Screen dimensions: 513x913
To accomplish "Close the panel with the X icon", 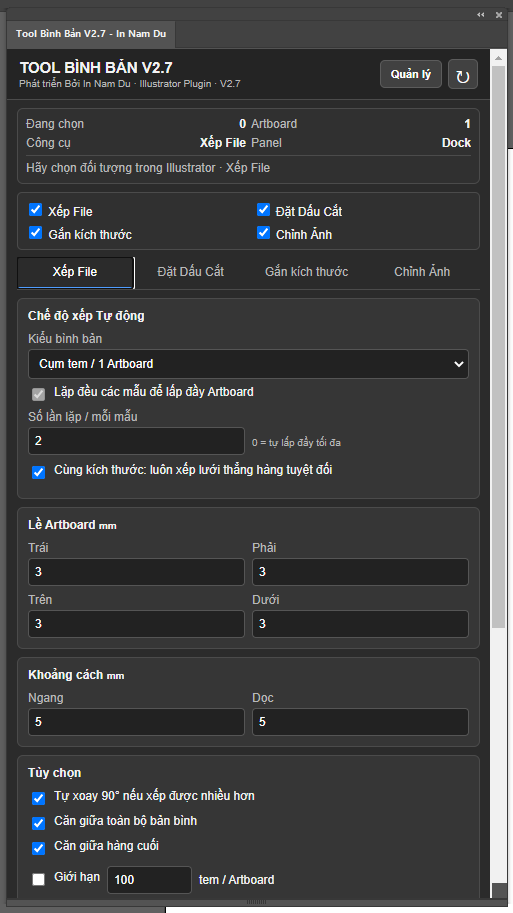I will pos(499,15).
